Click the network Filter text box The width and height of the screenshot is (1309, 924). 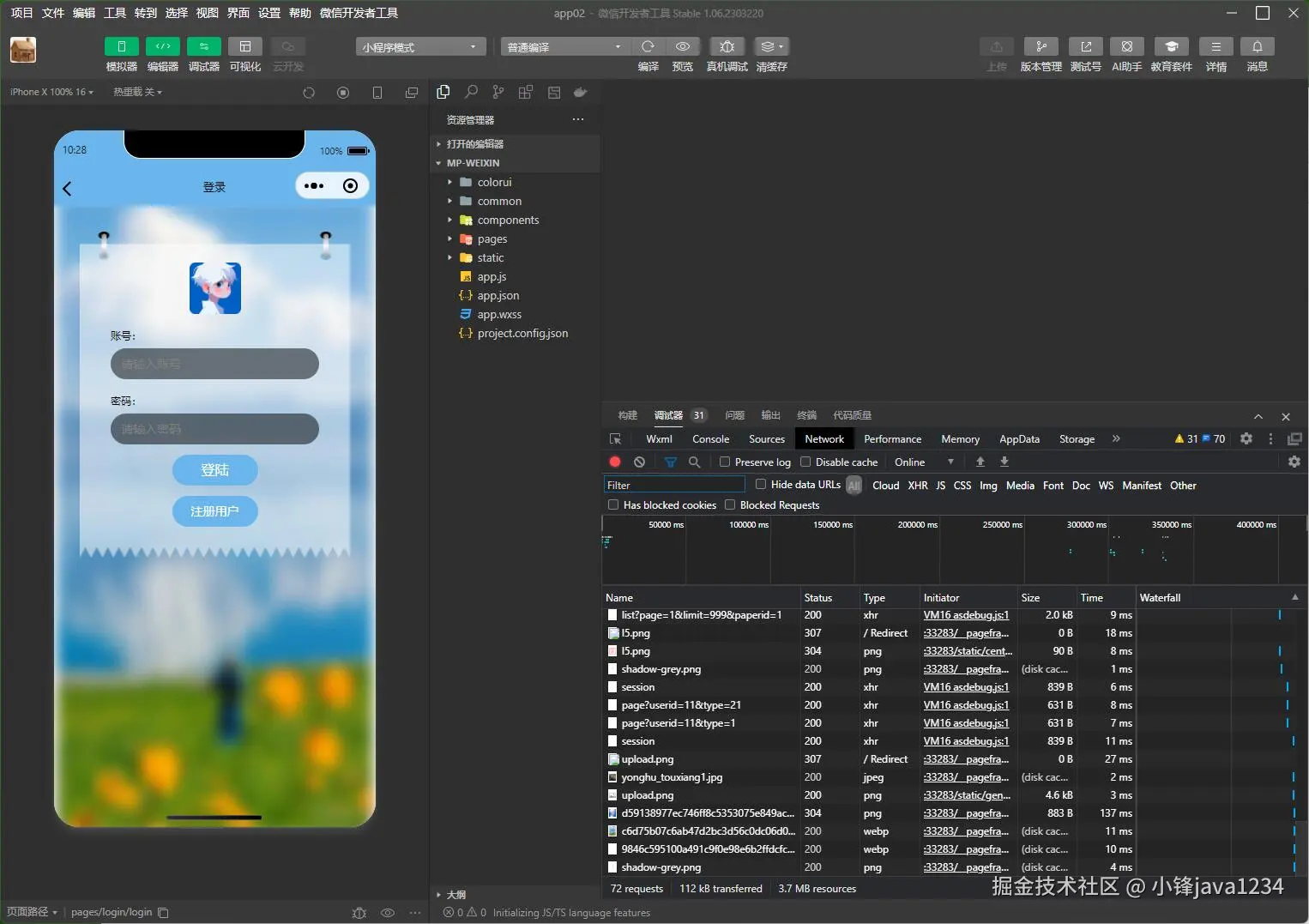pos(674,485)
